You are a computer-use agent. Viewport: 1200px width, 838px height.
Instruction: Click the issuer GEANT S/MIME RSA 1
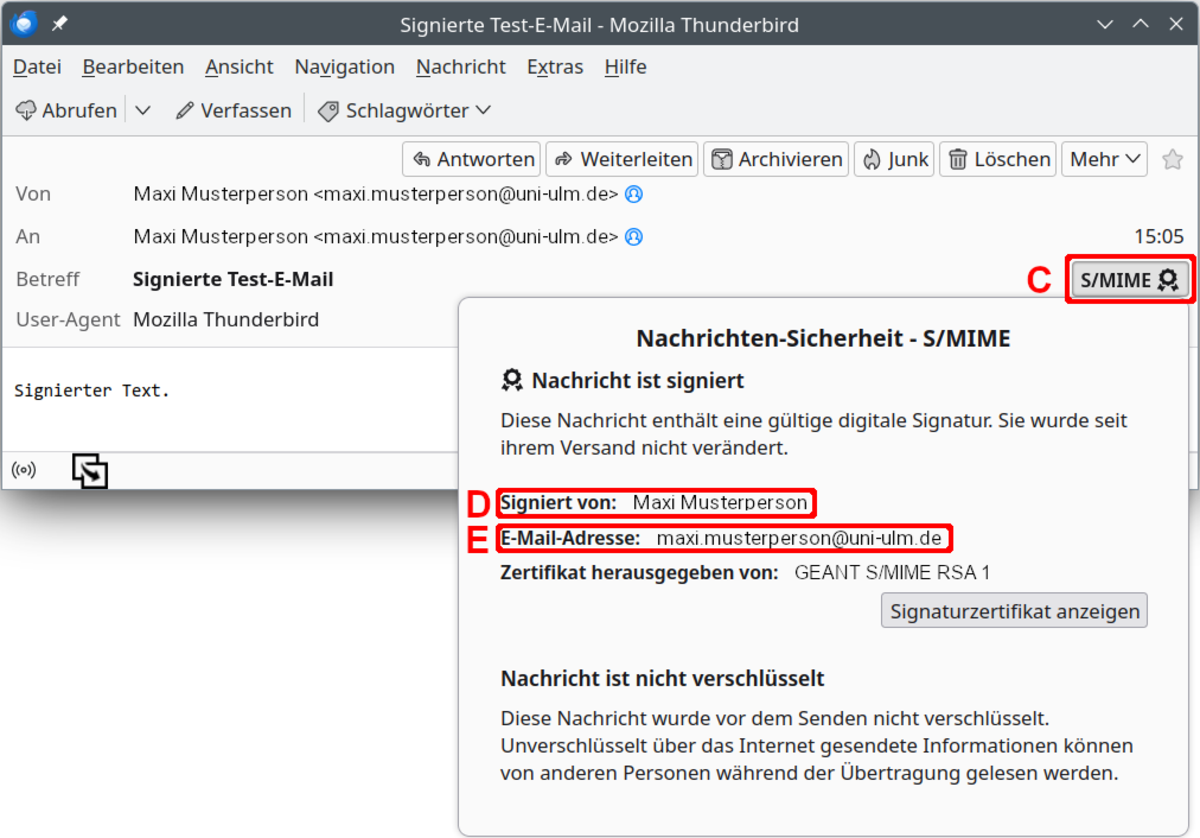(892, 573)
